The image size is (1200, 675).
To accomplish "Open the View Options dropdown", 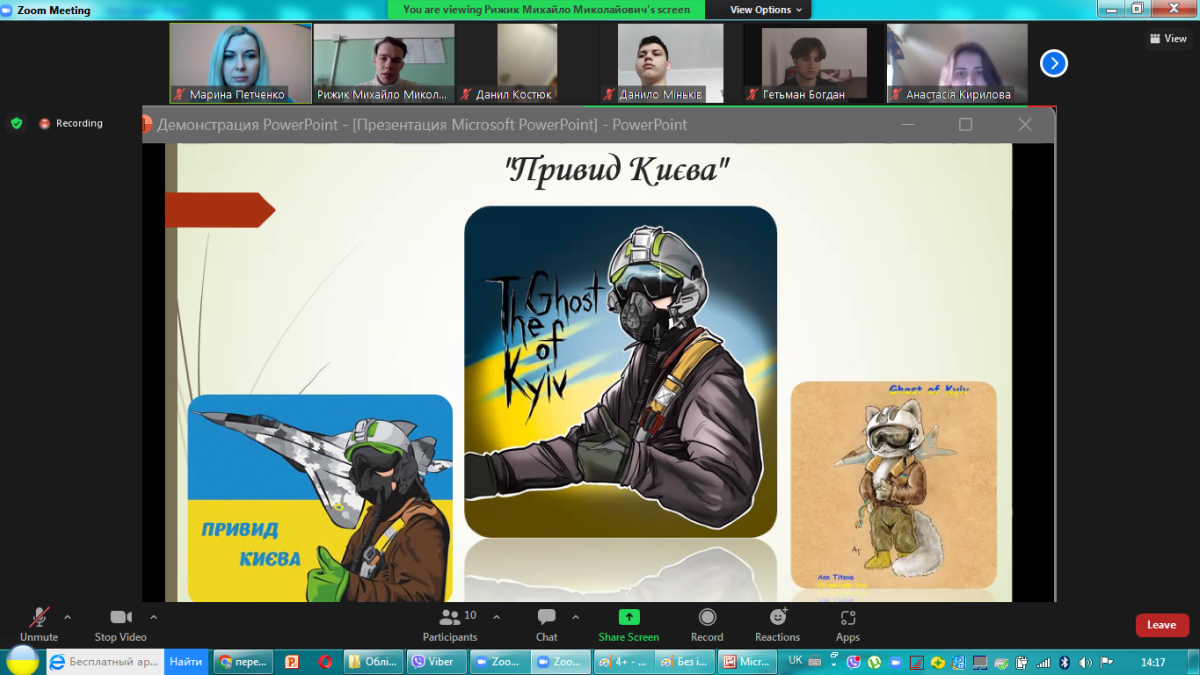I will (x=766, y=10).
